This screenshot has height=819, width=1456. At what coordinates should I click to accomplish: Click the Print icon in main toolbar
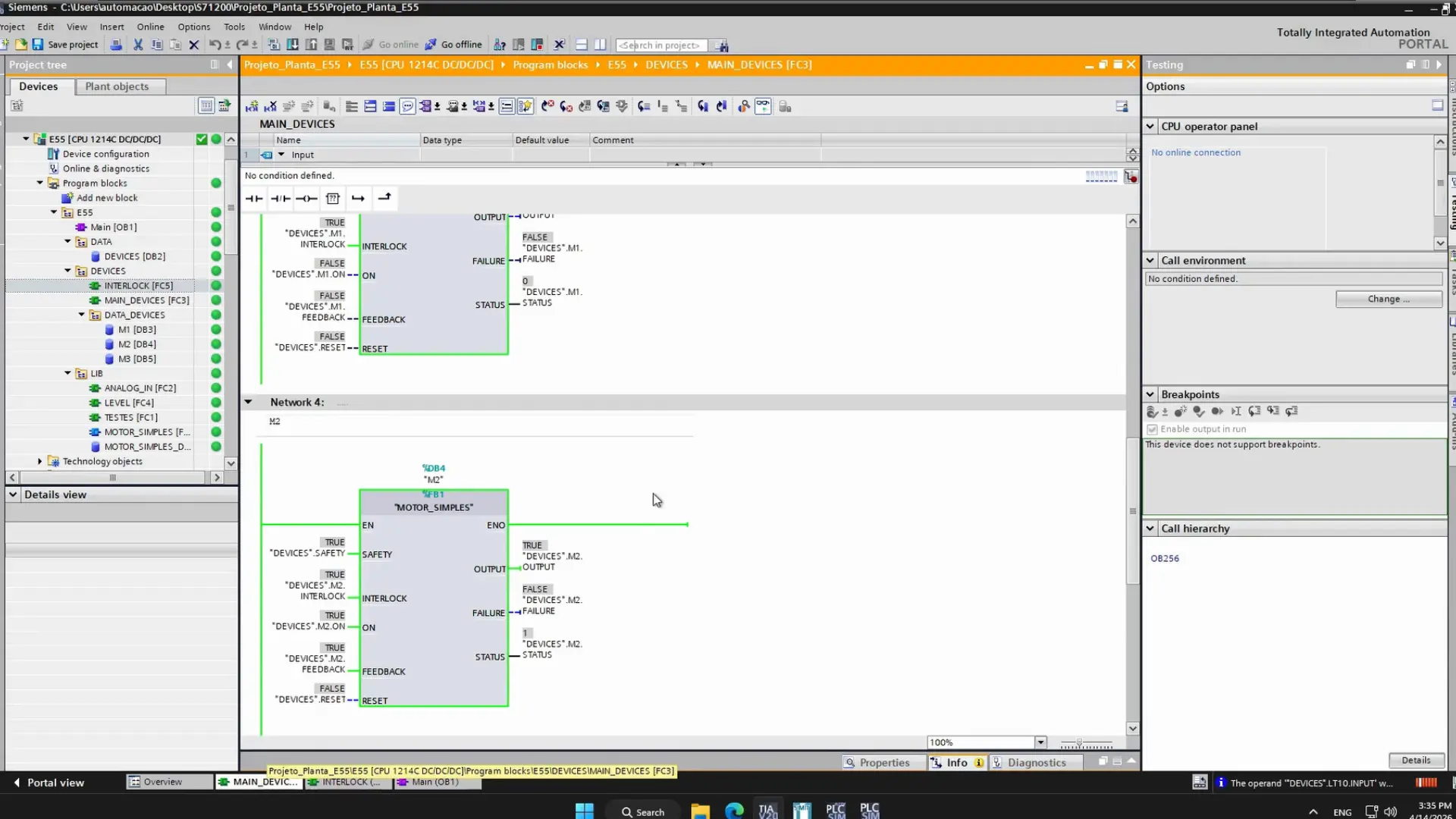116,45
